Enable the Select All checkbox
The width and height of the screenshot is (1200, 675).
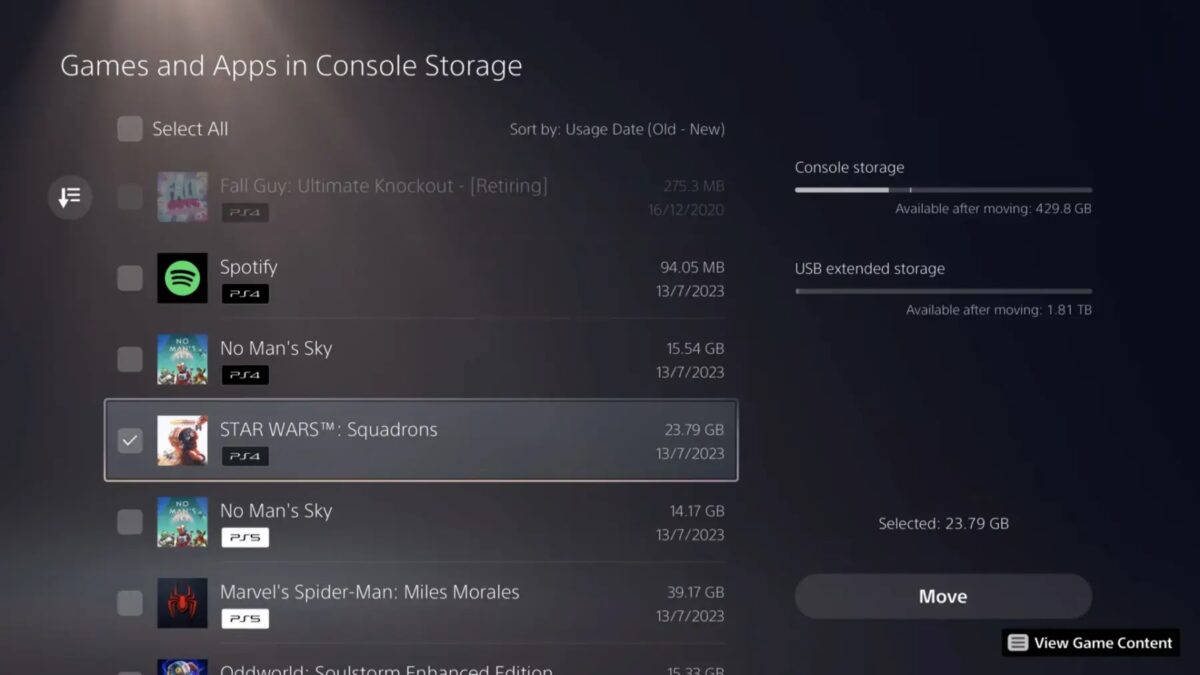point(130,129)
